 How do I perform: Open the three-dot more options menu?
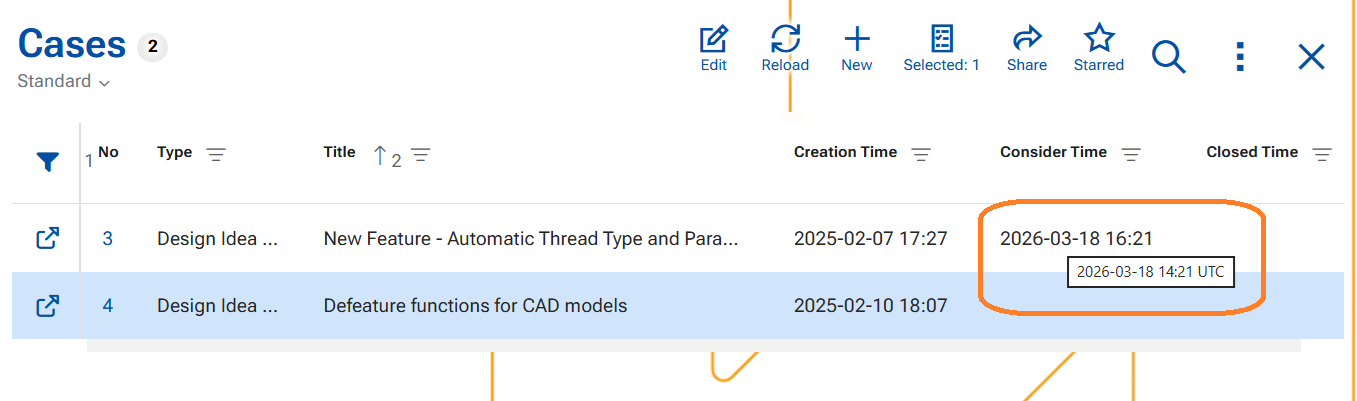(1240, 57)
